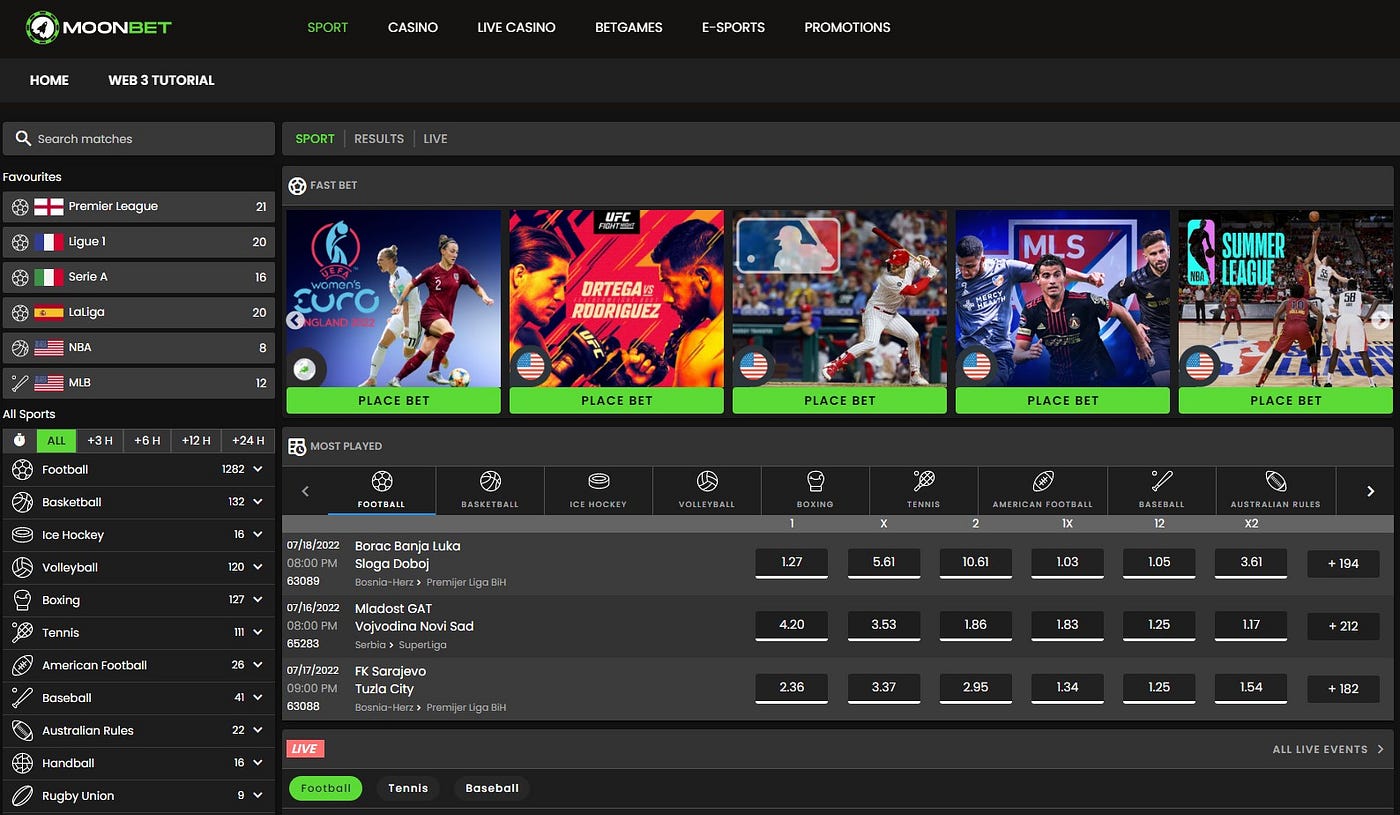
Task: Expand the Ice Hockey sport chevron
Action: pyautogui.click(x=258, y=535)
